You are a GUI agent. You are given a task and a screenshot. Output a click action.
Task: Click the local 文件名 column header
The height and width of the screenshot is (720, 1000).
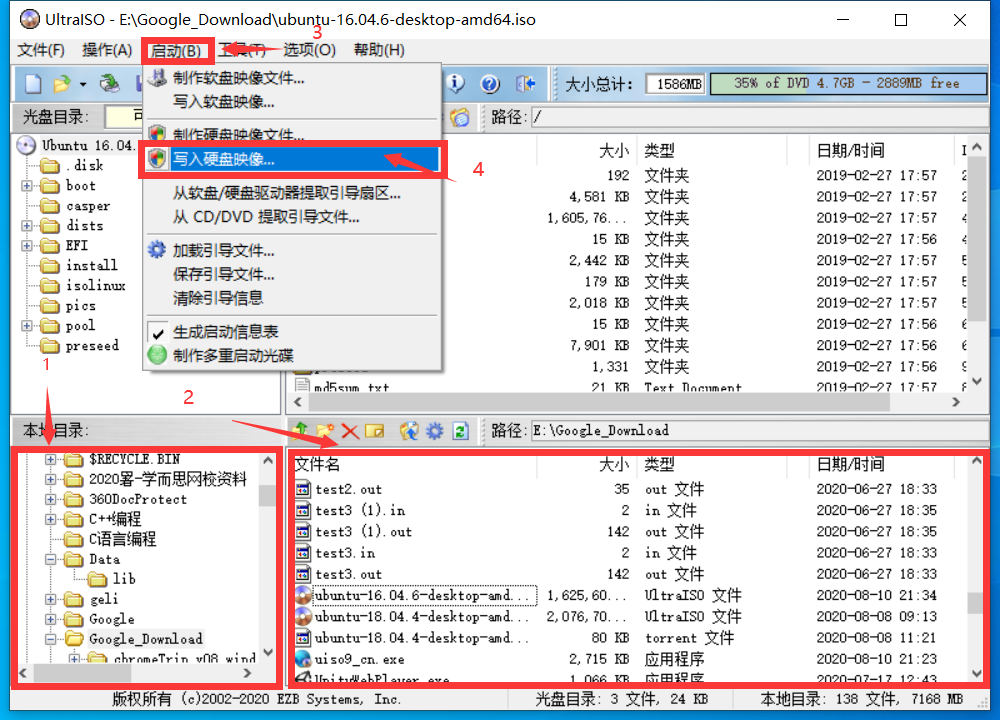pyautogui.click(x=414, y=465)
